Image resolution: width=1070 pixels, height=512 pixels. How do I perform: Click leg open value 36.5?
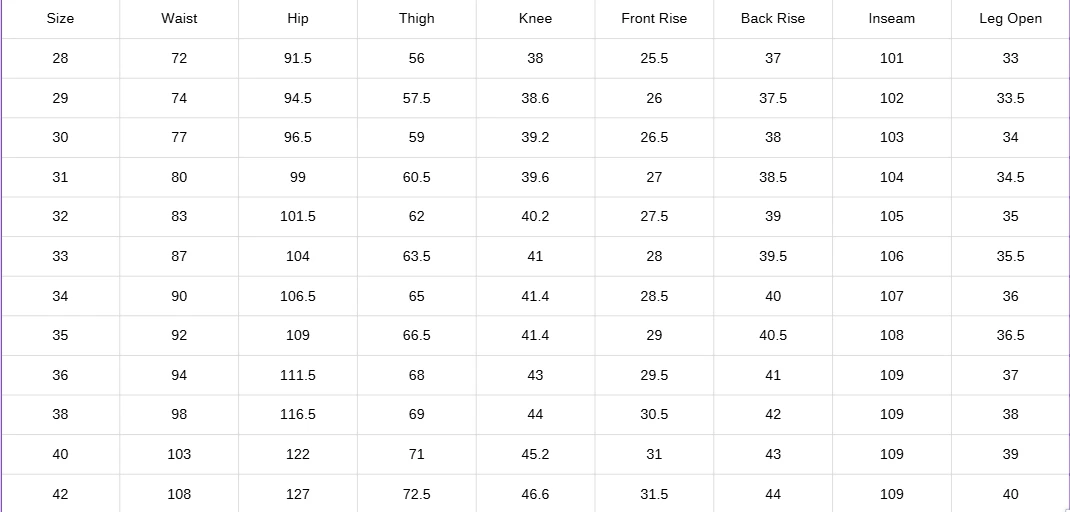[x=1010, y=335]
